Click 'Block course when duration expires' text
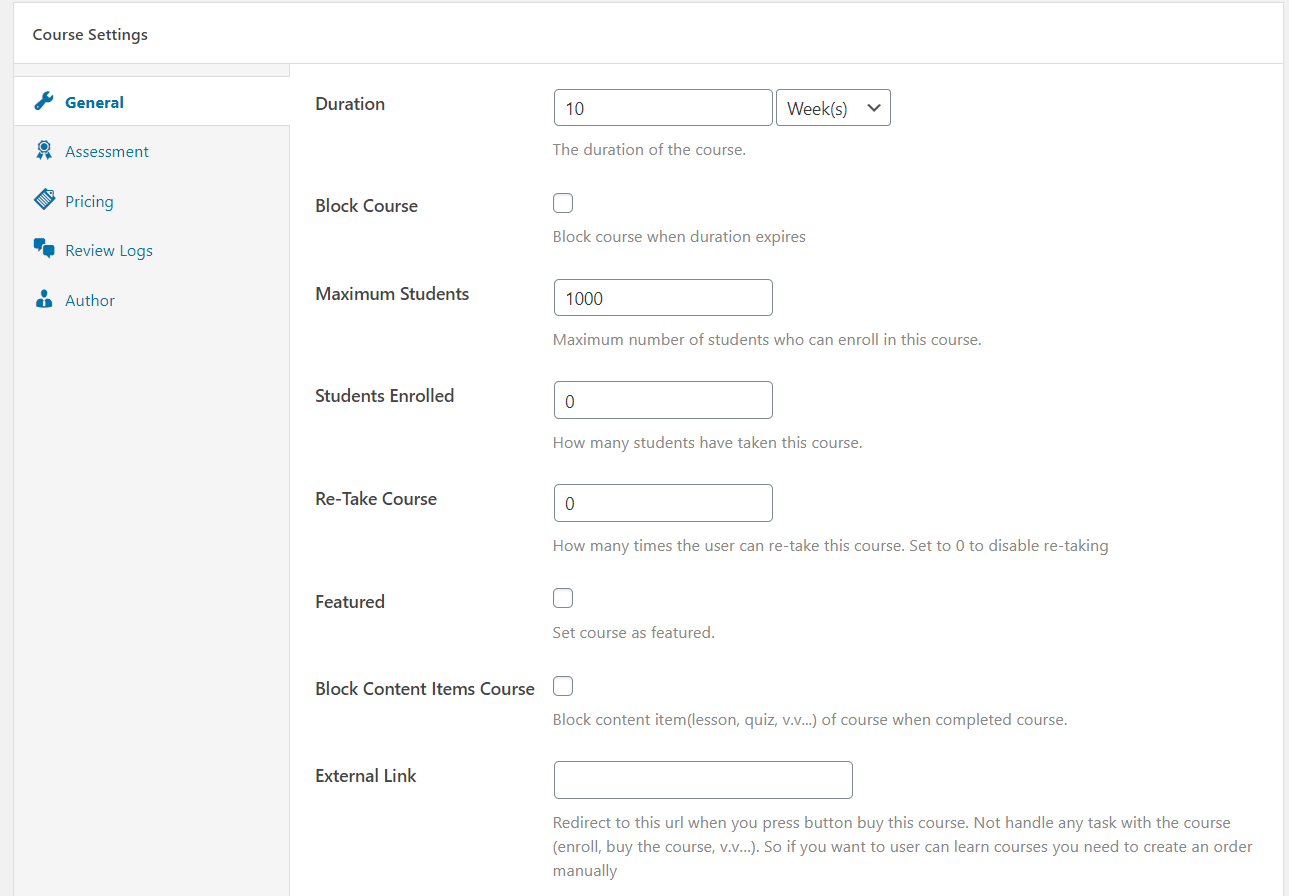 click(x=679, y=237)
